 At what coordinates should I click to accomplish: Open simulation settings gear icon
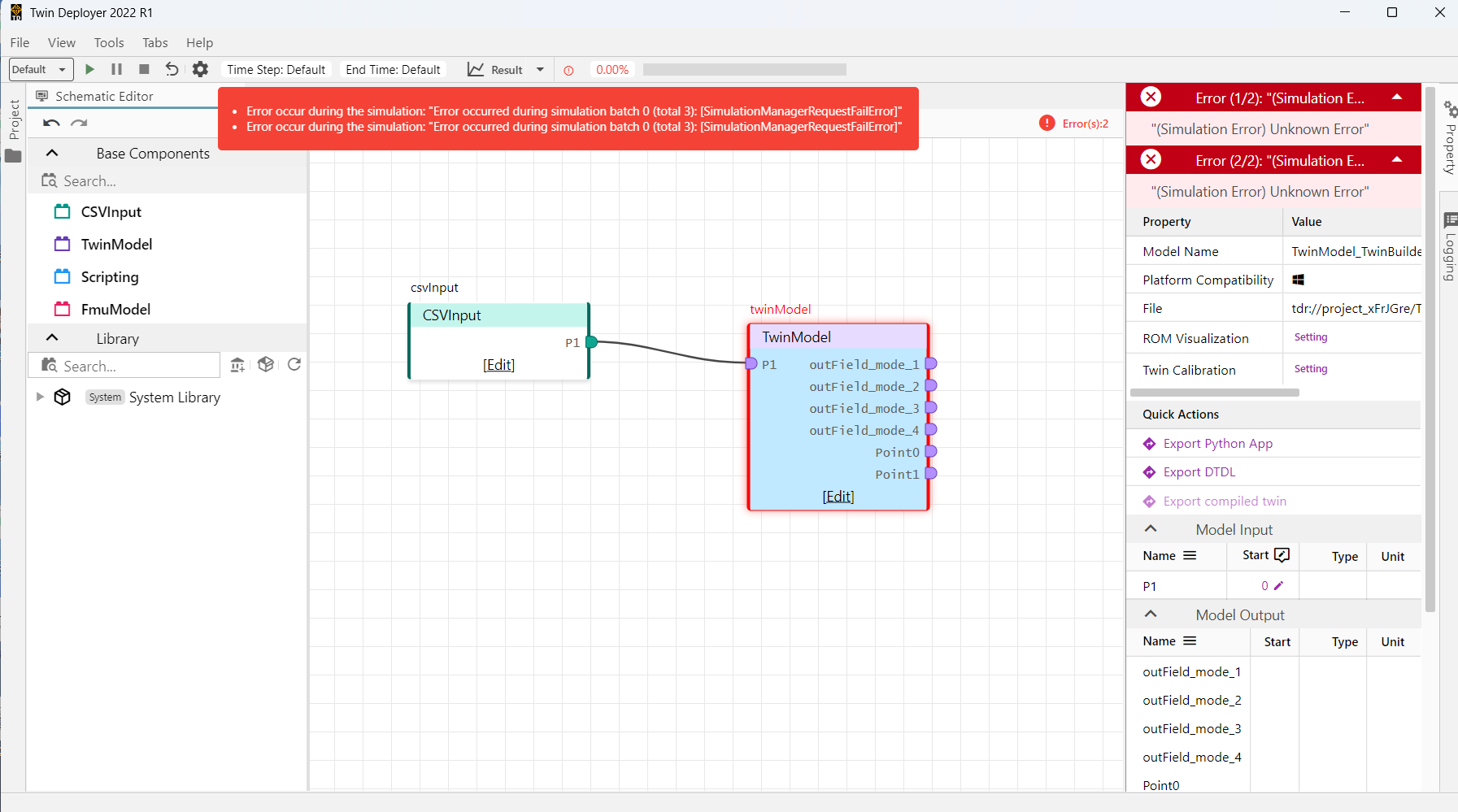(200, 70)
